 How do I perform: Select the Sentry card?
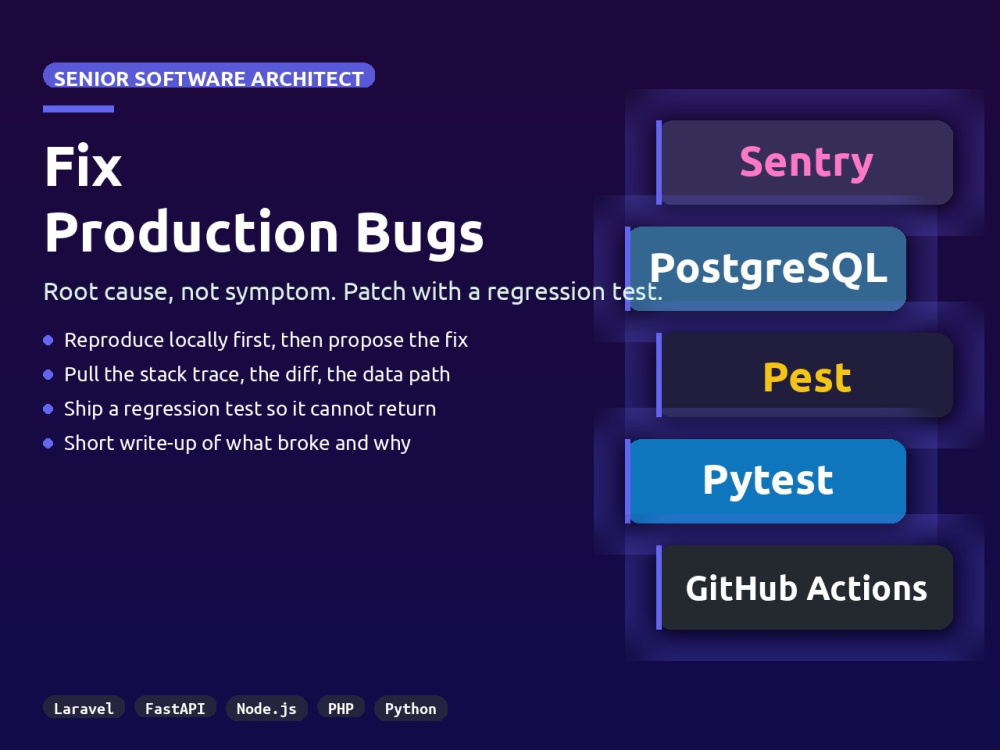tap(805, 163)
